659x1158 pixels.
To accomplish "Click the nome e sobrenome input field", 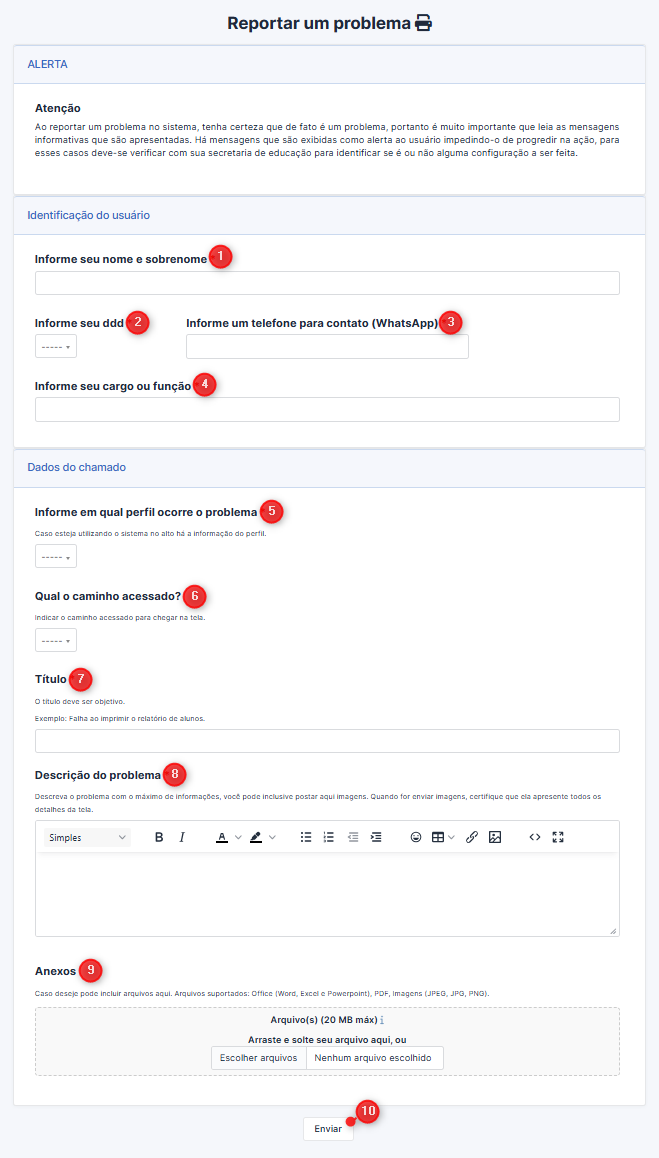I will 327,283.
